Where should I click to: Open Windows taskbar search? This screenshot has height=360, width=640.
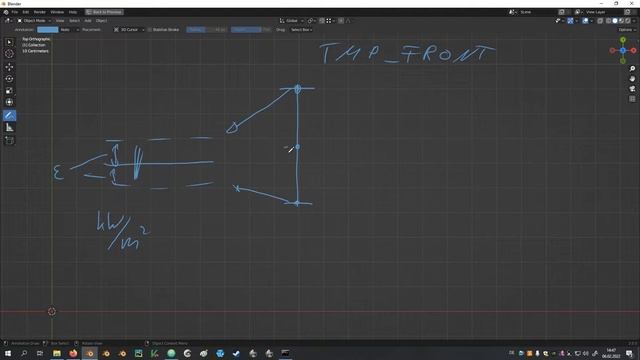[x=24, y=353]
